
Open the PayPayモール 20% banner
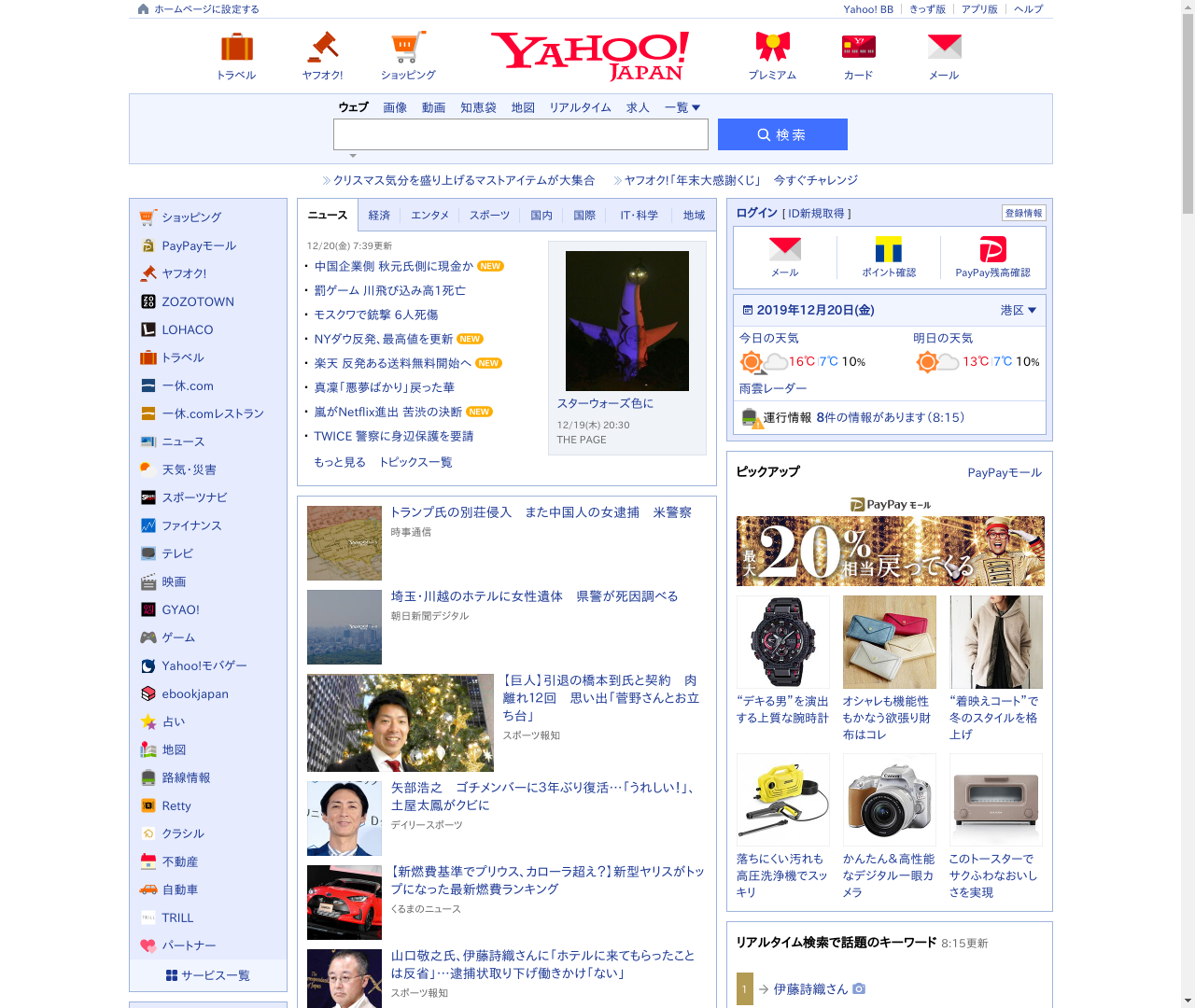(x=891, y=551)
